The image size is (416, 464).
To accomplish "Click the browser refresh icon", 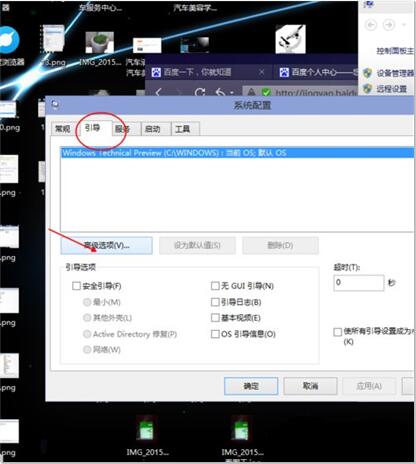I will click(200, 92).
